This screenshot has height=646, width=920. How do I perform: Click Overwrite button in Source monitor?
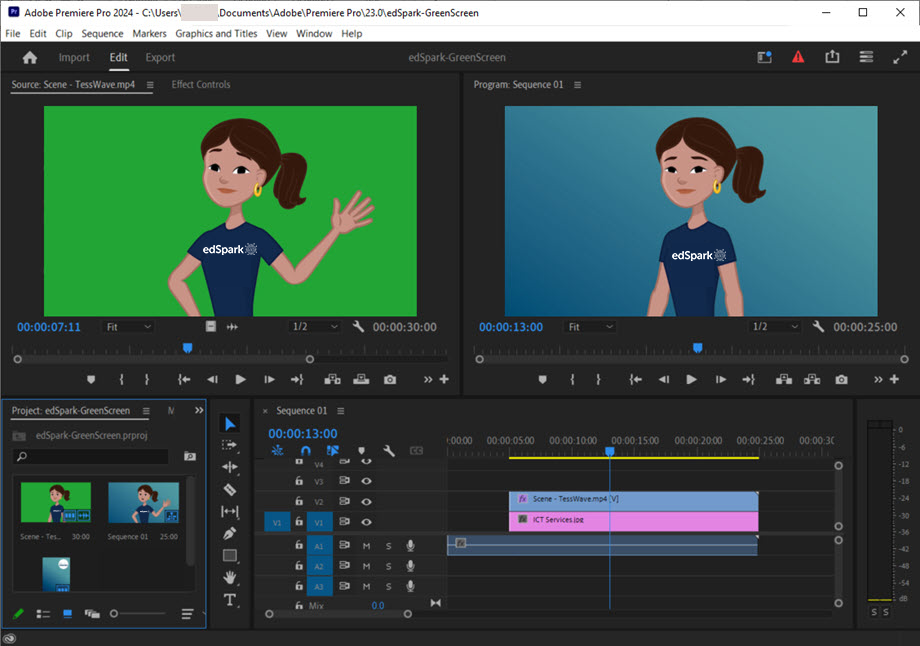361,380
